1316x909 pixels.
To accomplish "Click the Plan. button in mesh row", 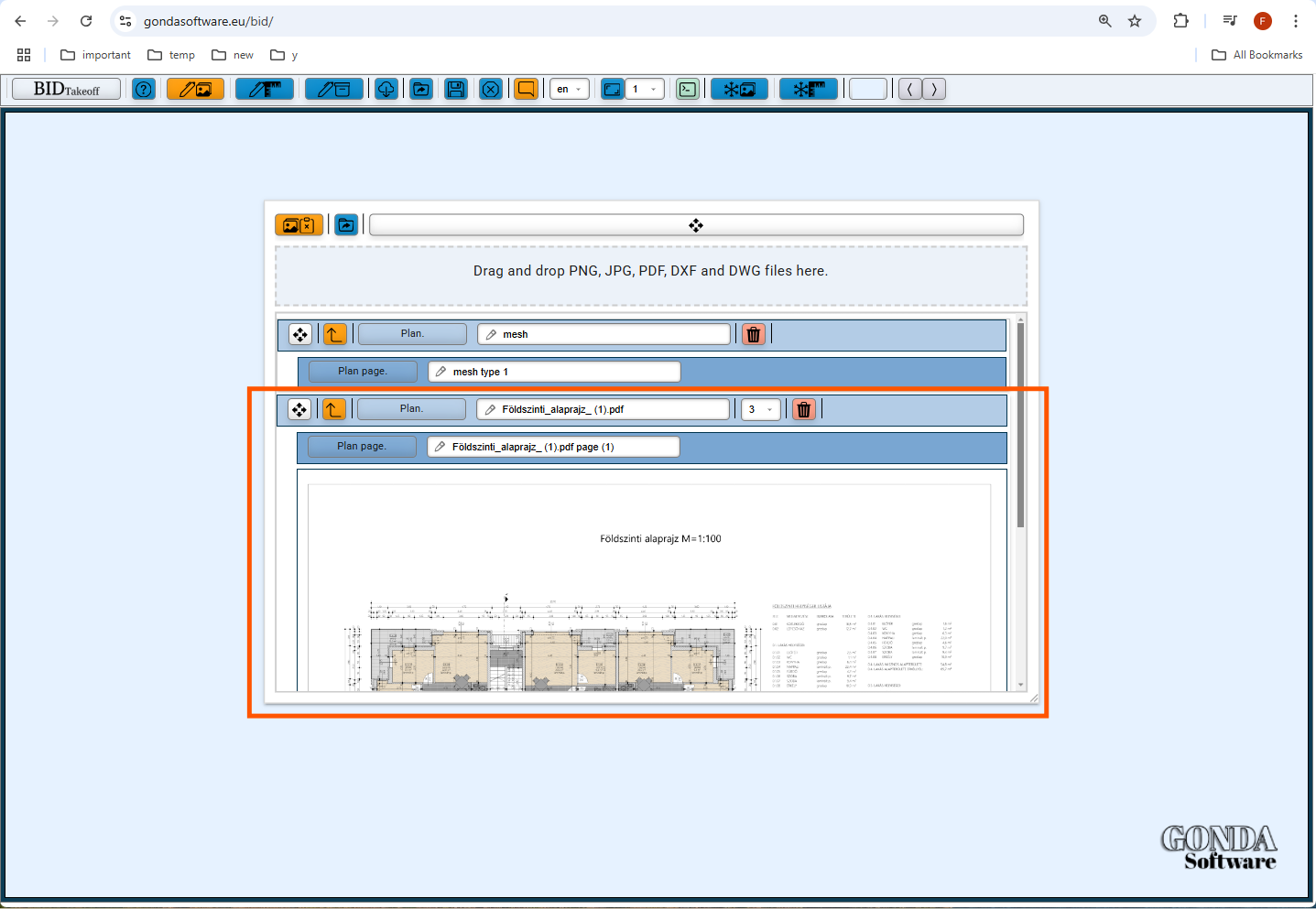I will (x=412, y=334).
